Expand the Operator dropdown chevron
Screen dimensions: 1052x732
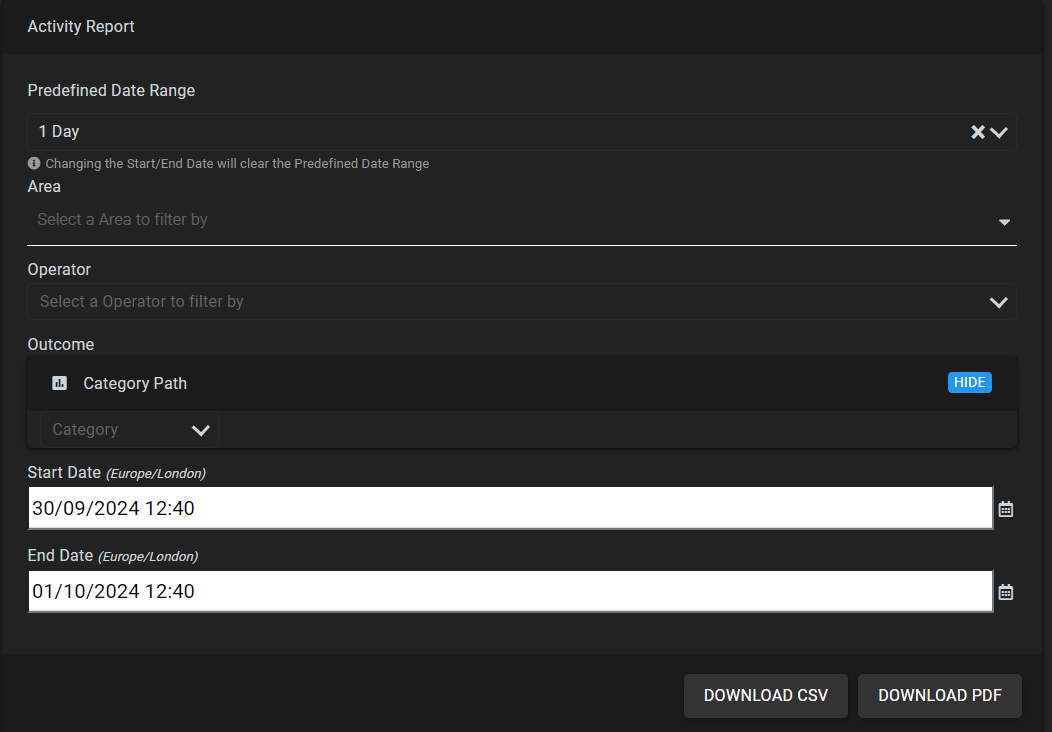point(998,302)
